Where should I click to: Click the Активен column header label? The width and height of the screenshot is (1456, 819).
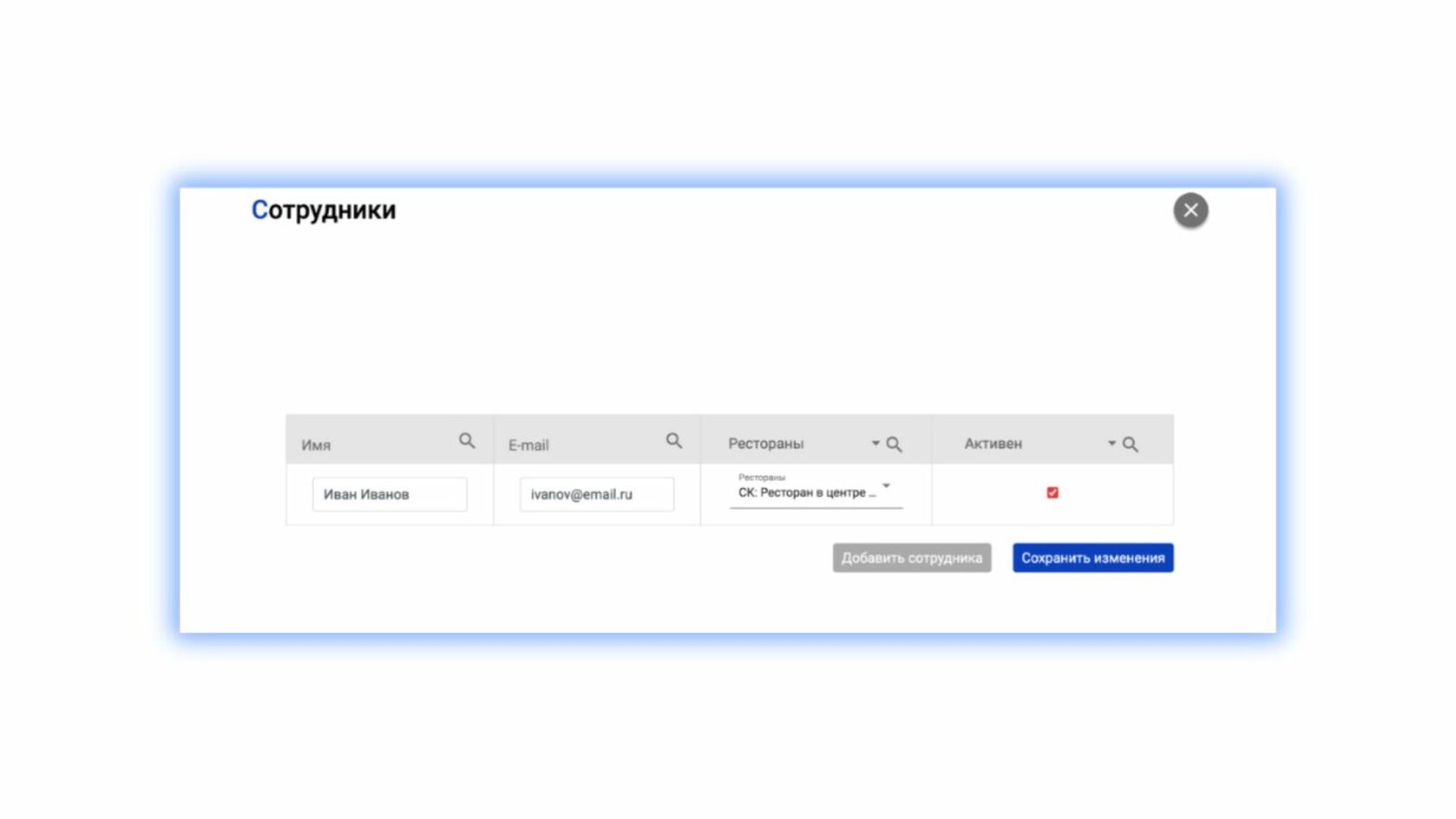[994, 443]
